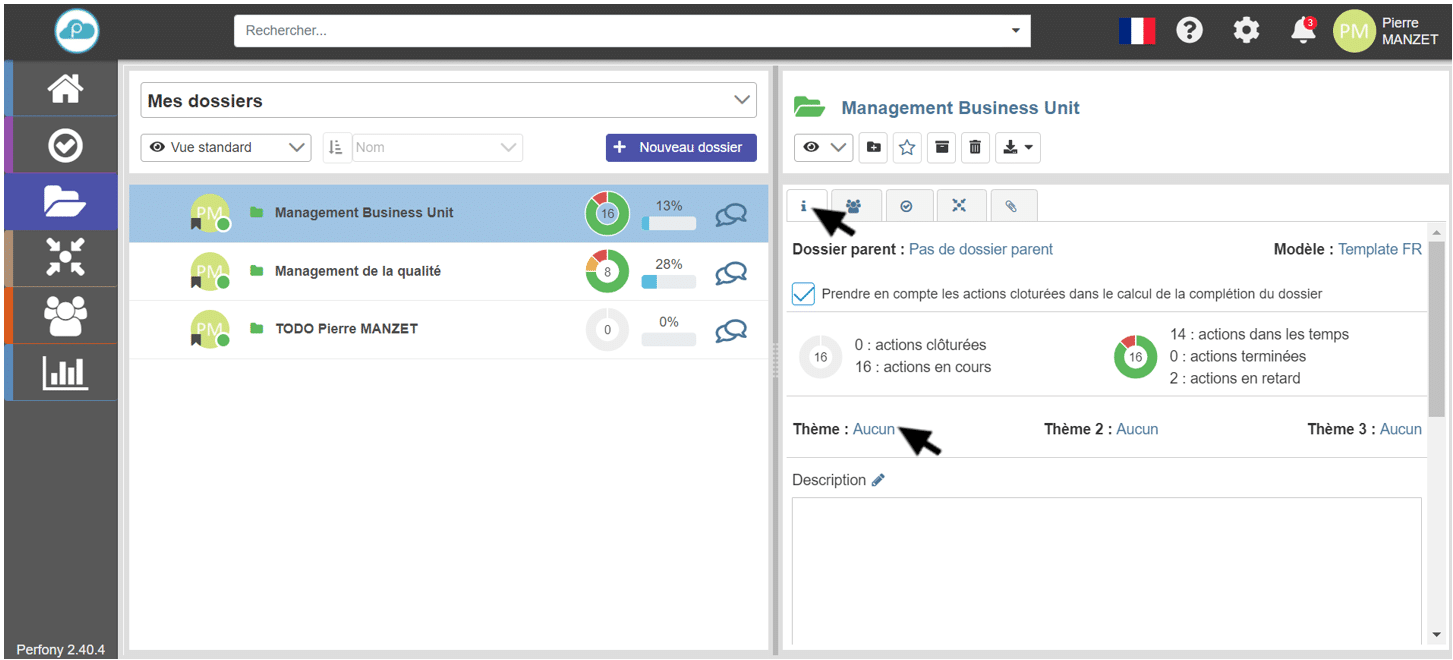Open the users group sidebar icon
The width and height of the screenshot is (1453, 660).
coord(65,316)
